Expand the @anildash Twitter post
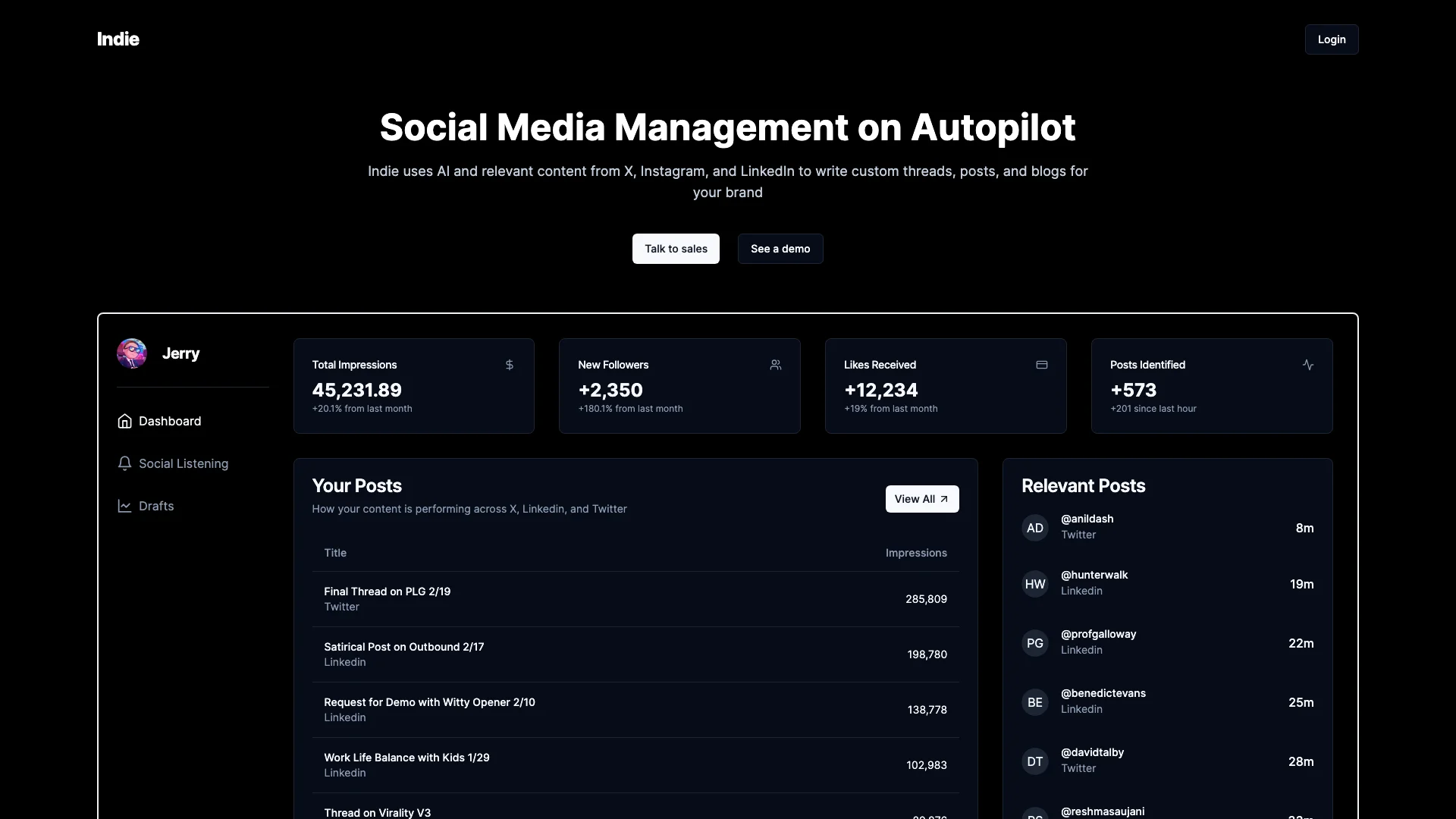Image resolution: width=1456 pixels, height=819 pixels. click(1167, 527)
